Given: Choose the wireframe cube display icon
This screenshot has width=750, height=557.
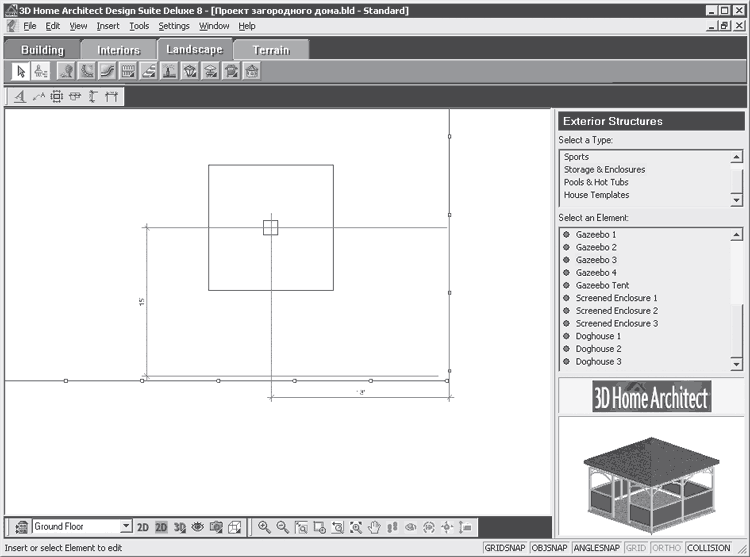Looking at the screenshot, I should coord(234,527).
